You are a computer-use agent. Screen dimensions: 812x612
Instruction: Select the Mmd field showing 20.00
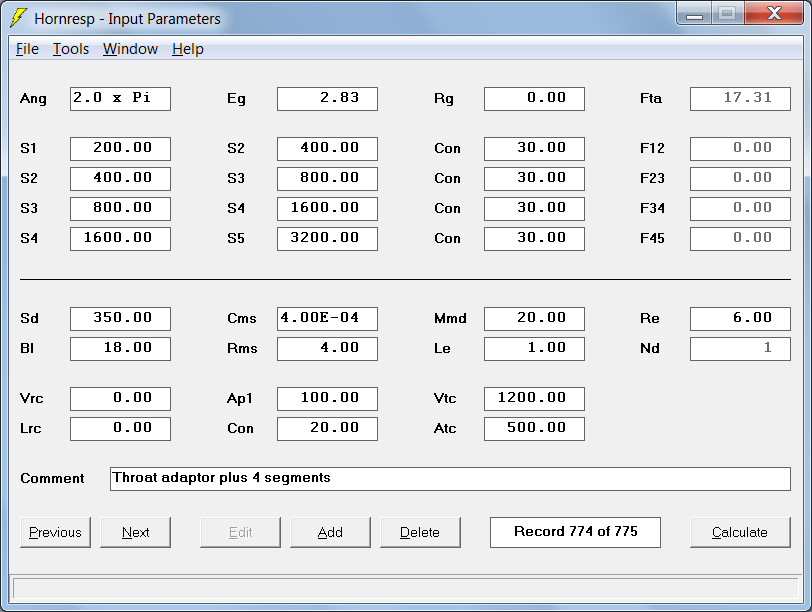point(534,319)
